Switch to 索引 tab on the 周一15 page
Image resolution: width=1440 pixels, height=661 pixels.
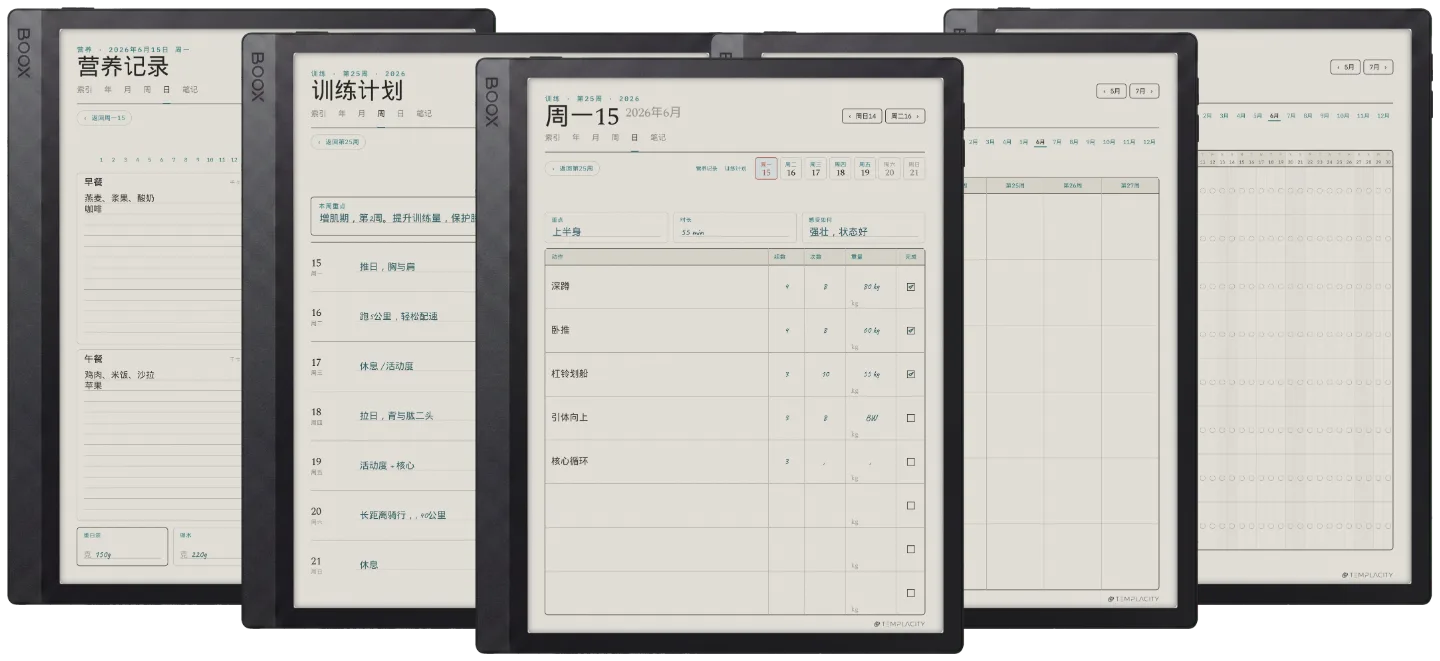coord(552,137)
